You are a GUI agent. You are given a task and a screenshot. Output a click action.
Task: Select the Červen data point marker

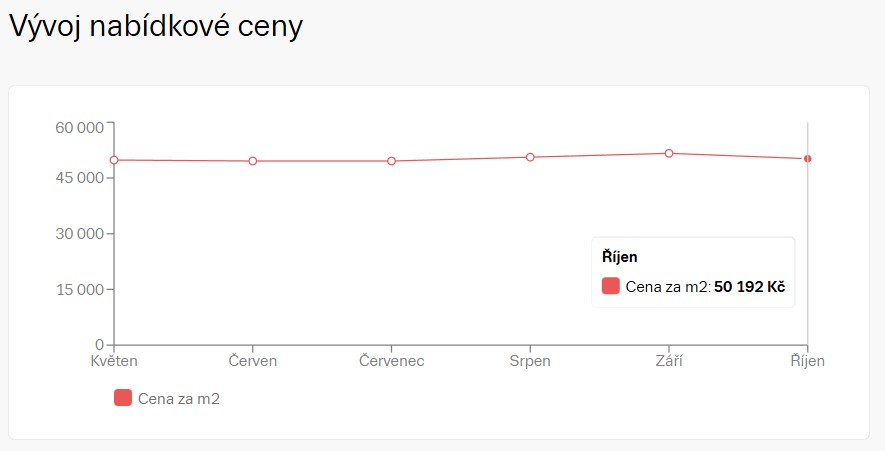(x=253, y=161)
